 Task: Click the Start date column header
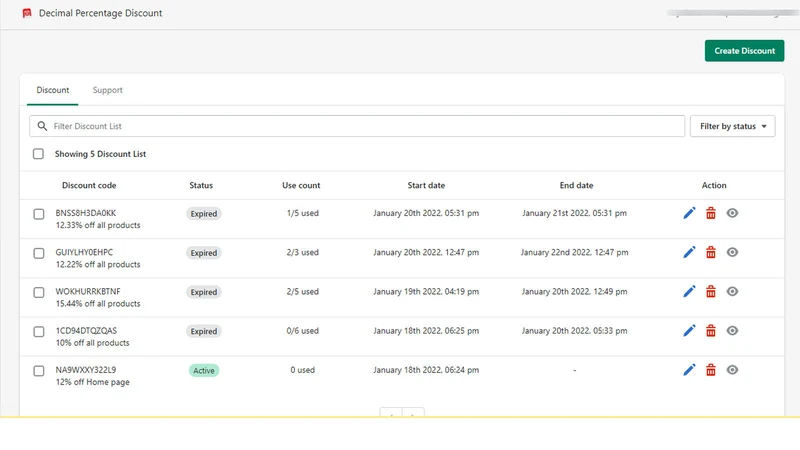point(426,186)
